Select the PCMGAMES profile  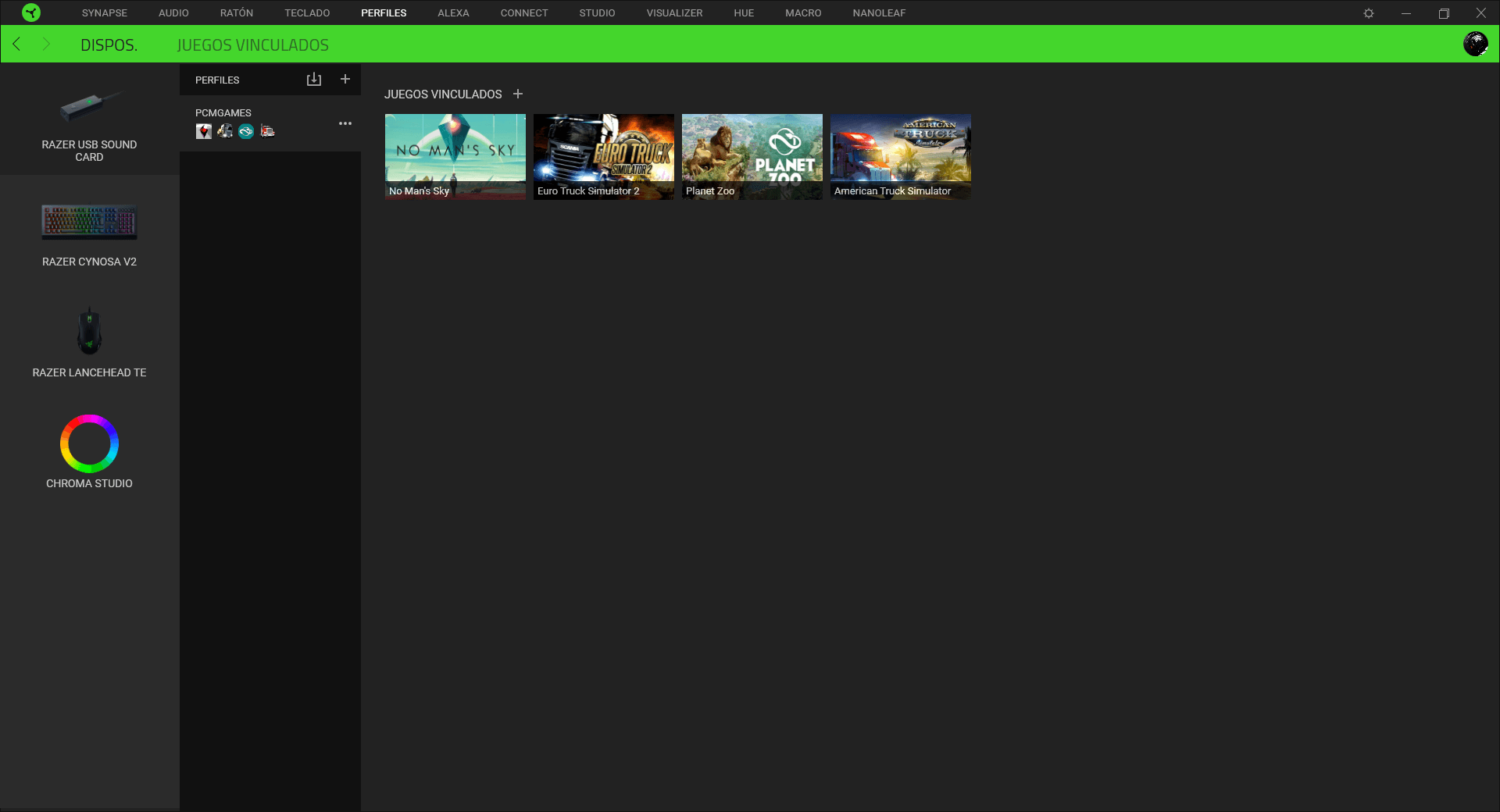270,123
